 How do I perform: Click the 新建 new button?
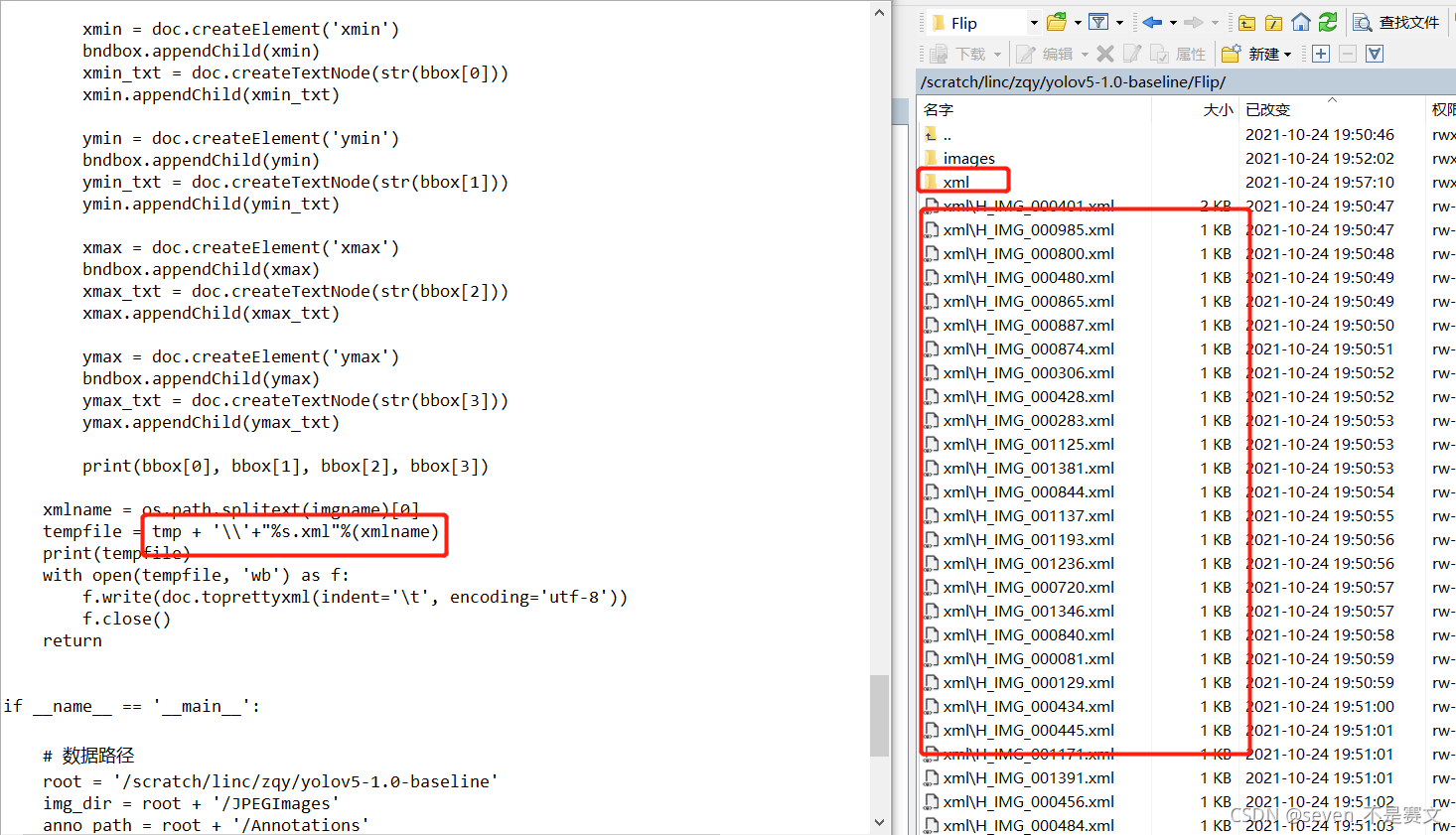pos(1251,54)
